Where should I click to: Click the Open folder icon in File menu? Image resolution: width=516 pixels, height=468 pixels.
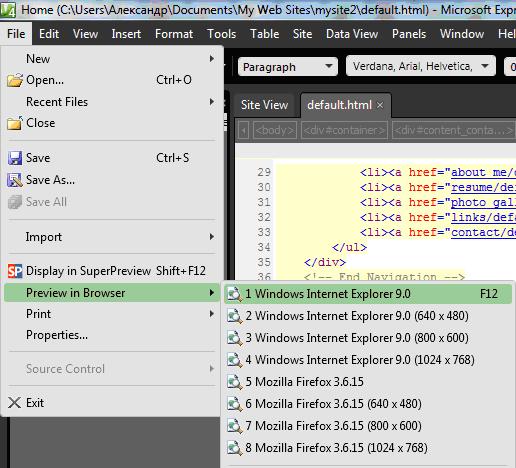tap(15, 80)
